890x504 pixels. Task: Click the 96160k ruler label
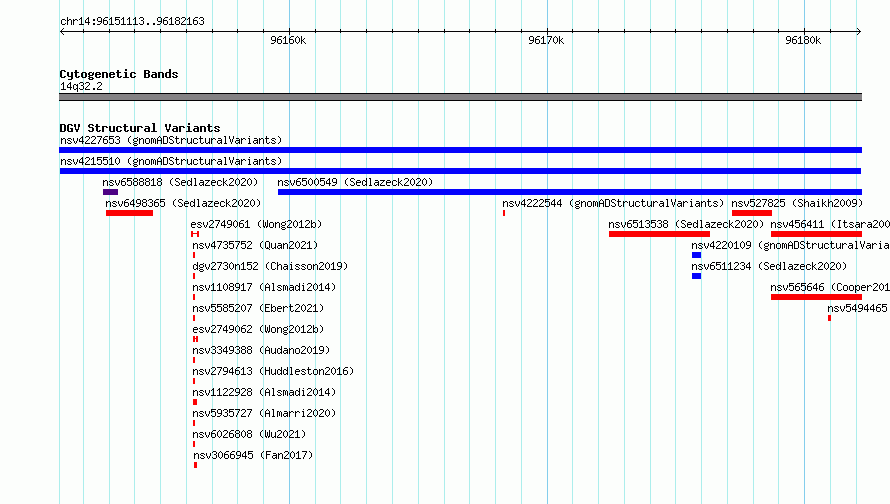click(288, 40)
